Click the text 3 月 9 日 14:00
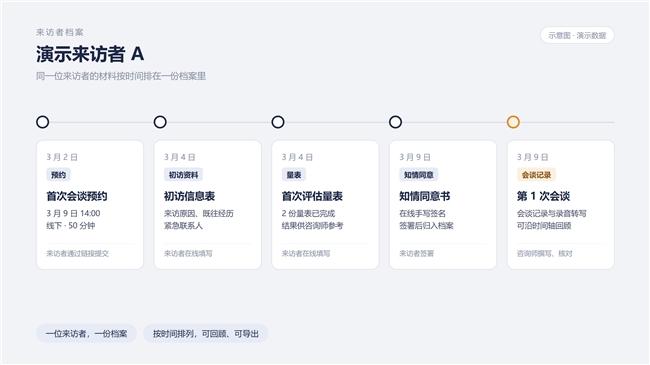This screenshot has width=650, height=365. pos(73,214)
